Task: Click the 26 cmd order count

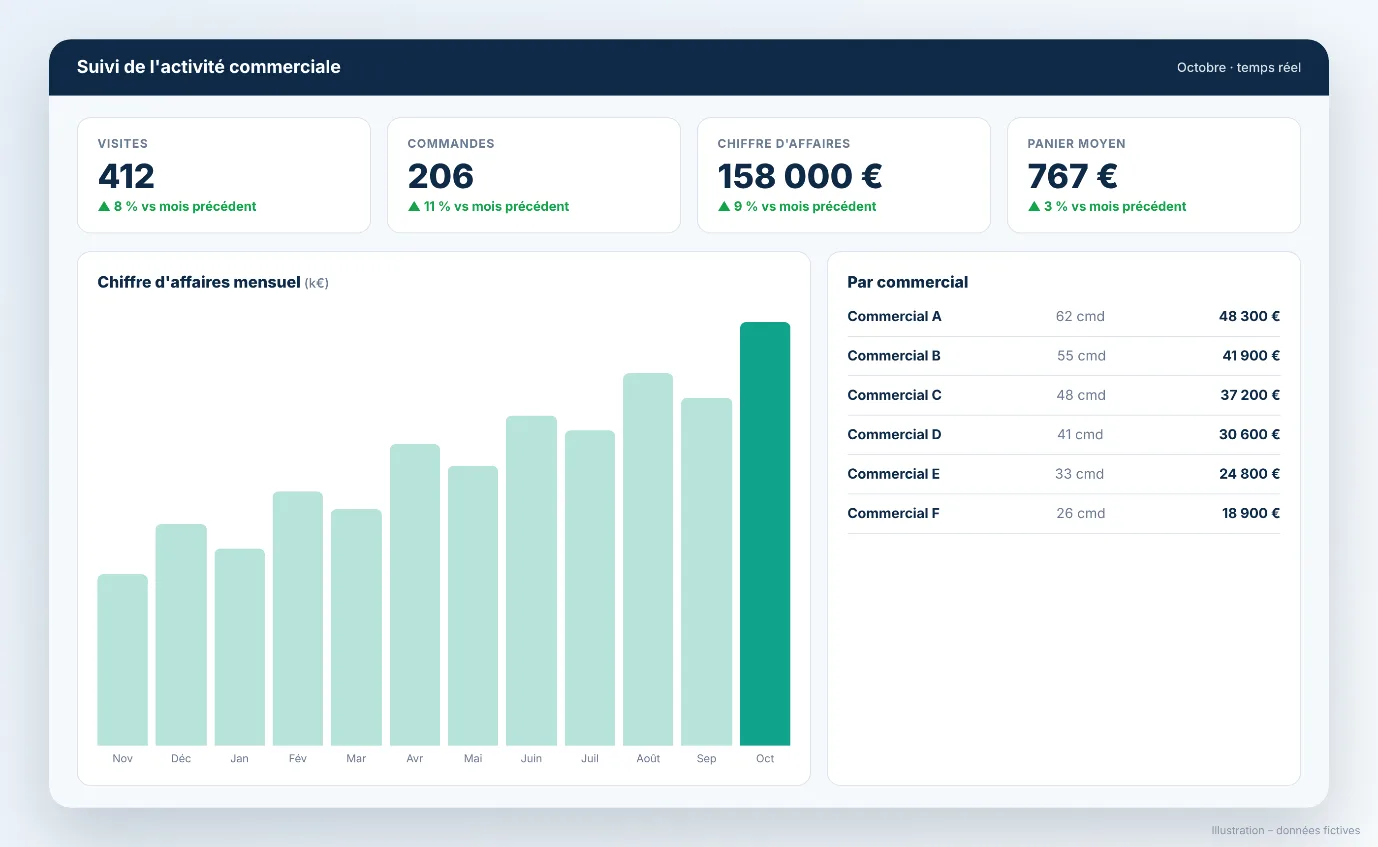Action: click(x=1081, y=514)
